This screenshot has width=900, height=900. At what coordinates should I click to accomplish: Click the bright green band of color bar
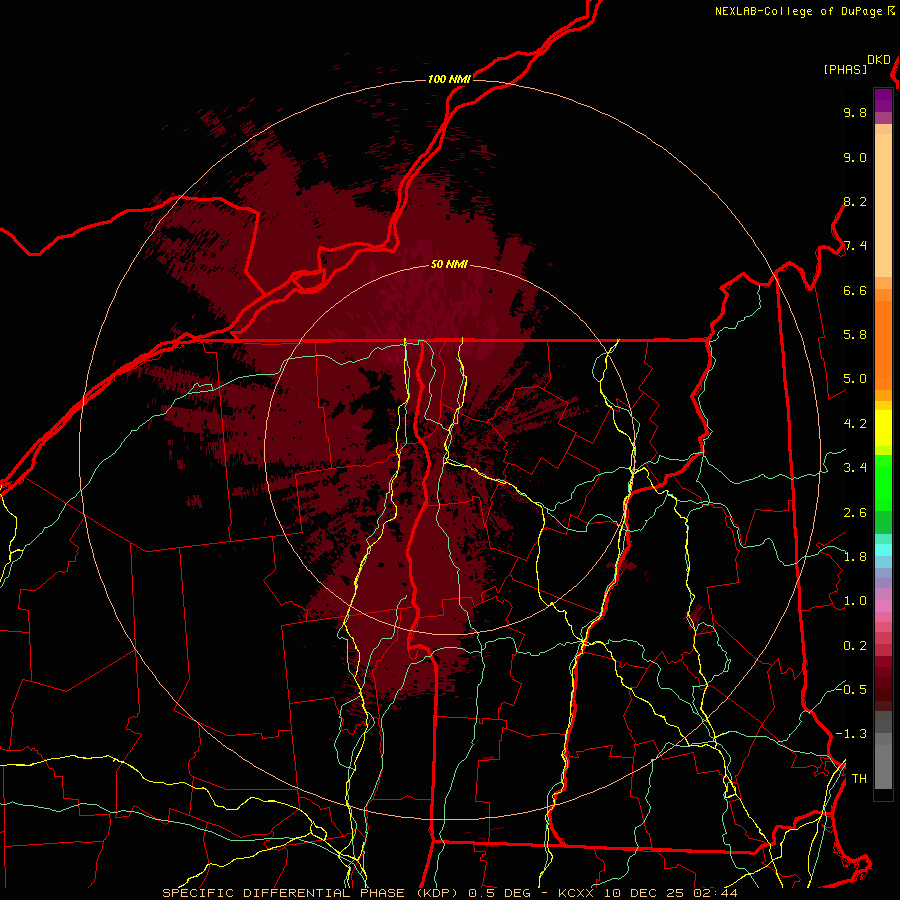pos(883,484)
